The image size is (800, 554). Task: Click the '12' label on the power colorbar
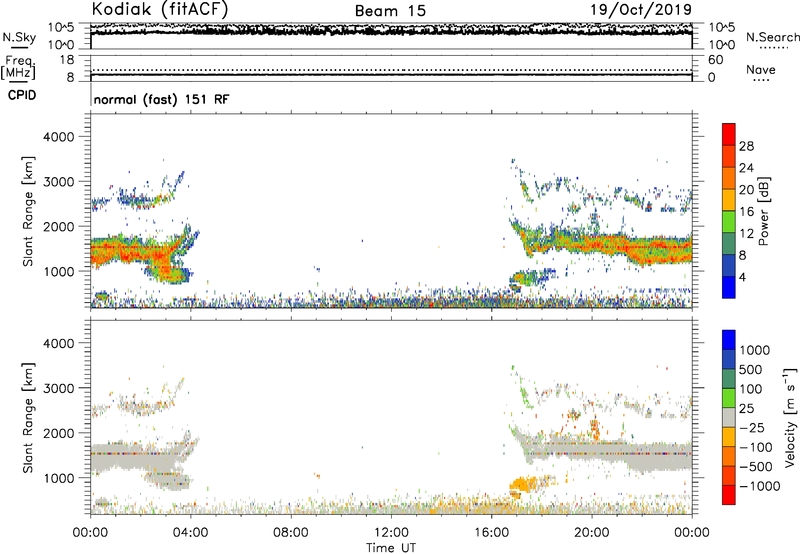coord(746,234)
